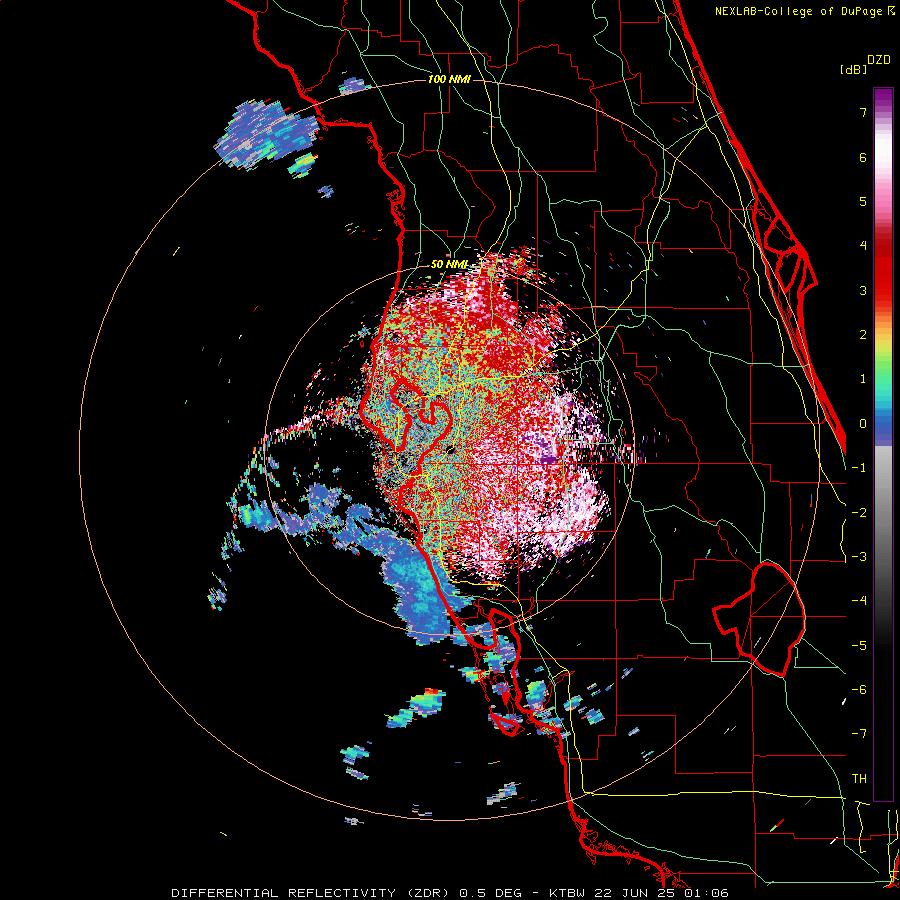Click the 3 value on the scale
Screen dimensions: 900x900
[x=863, y=290]
